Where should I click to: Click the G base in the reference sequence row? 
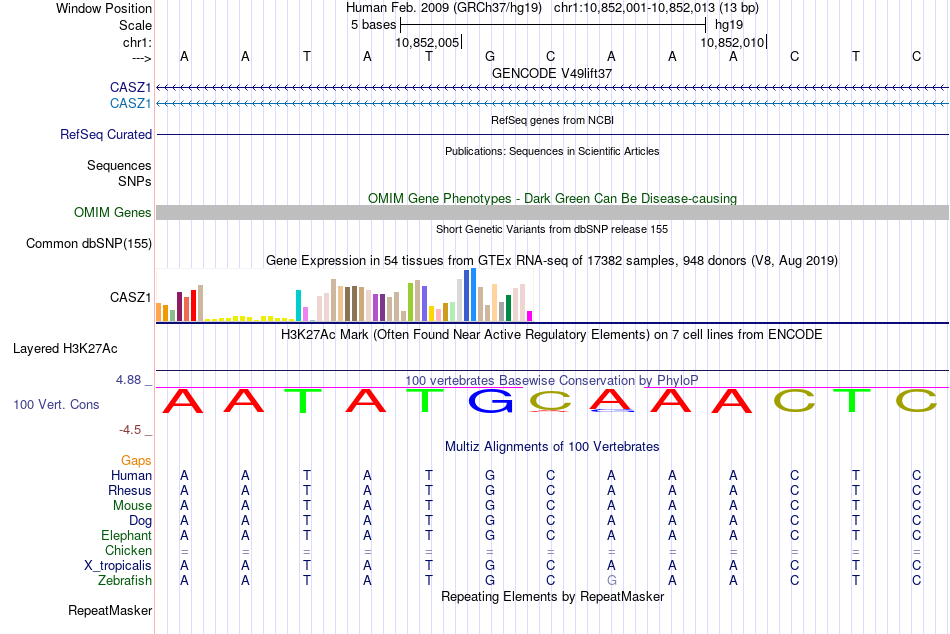pos(490,56)
